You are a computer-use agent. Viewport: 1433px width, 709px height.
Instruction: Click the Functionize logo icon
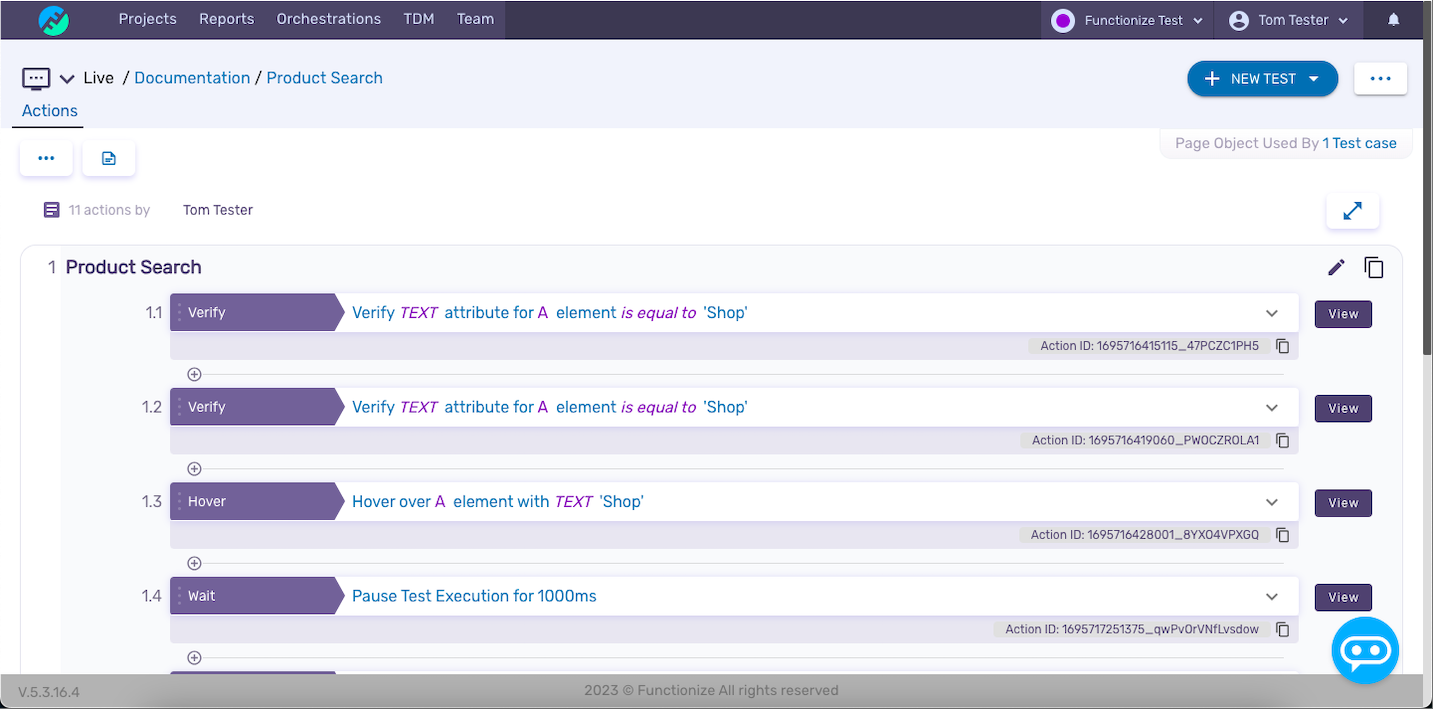(53, 20)
